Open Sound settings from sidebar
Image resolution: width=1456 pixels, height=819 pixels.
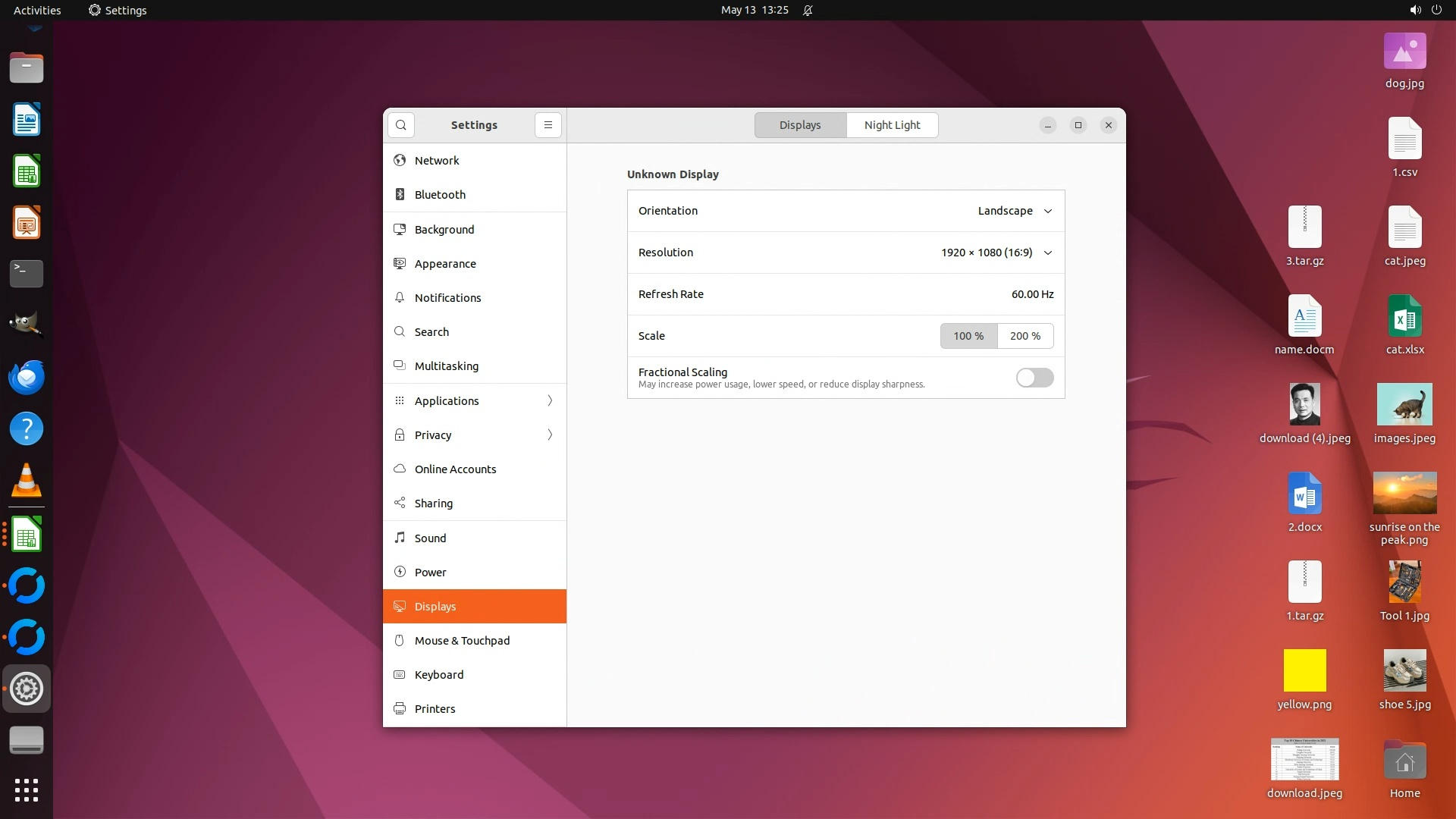tap(430, 538)
